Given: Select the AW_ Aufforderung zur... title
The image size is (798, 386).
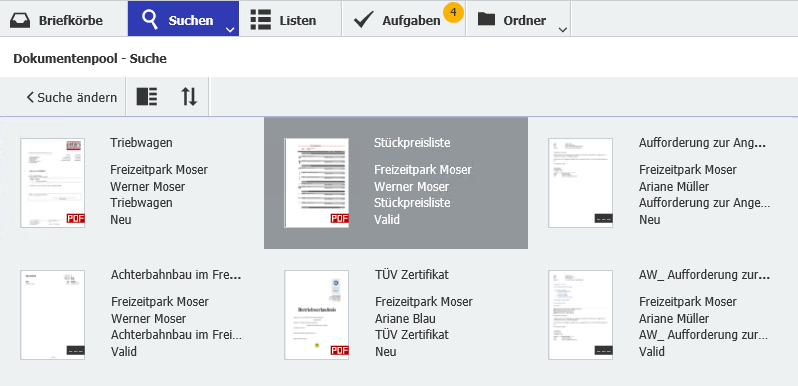Looking at the screenshot, I should tap(704, 275).
